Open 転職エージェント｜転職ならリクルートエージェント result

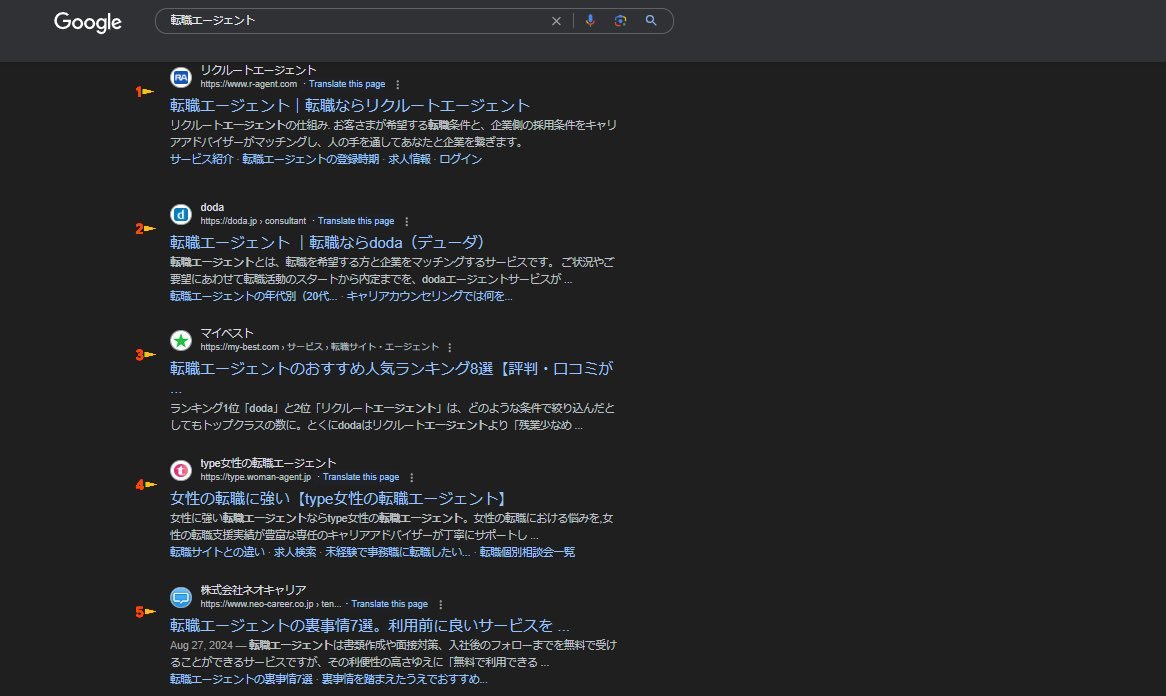point(350,106)
